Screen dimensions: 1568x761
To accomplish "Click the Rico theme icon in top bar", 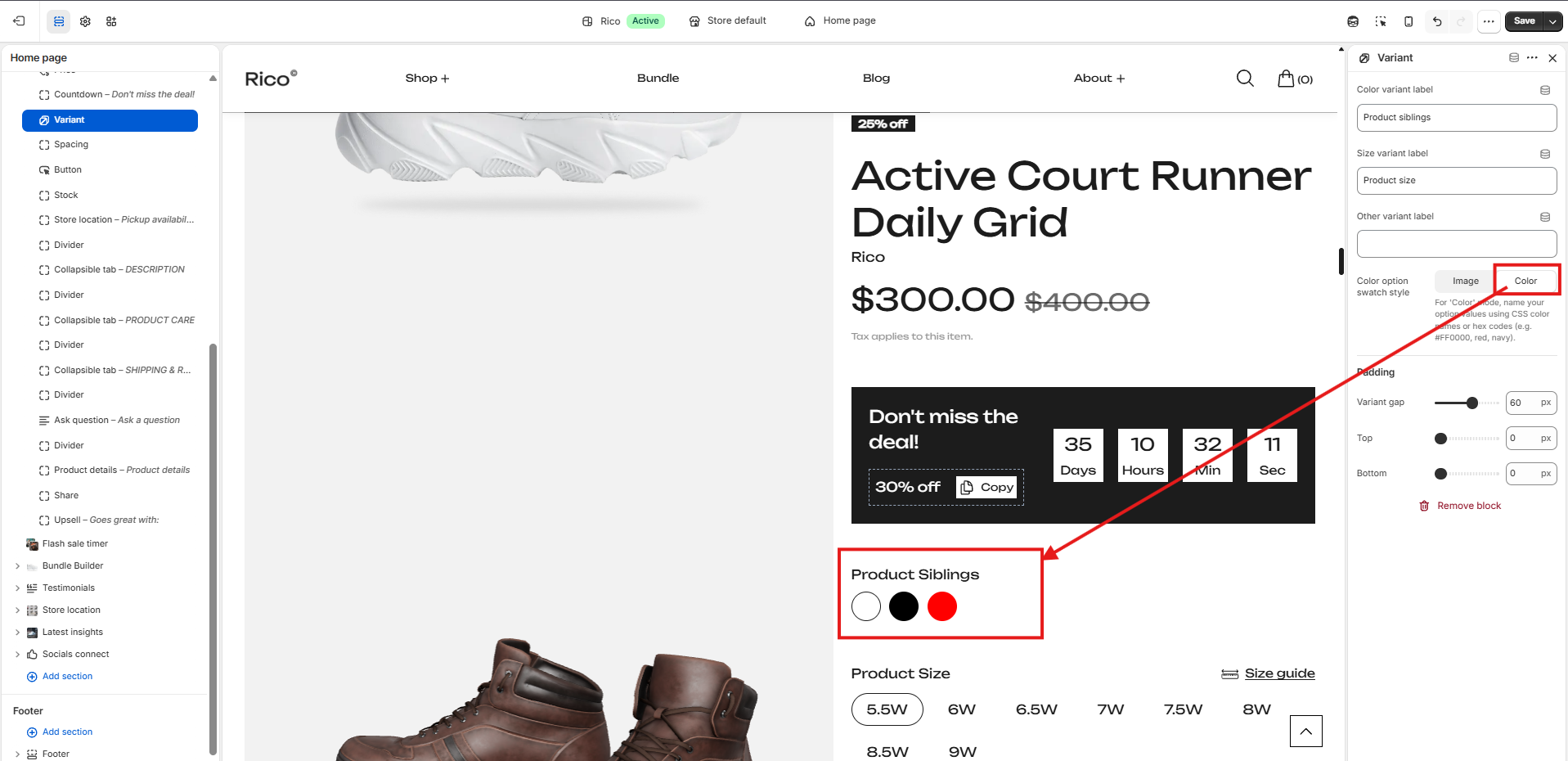I will pyautogui.click(x=587, y=21).
